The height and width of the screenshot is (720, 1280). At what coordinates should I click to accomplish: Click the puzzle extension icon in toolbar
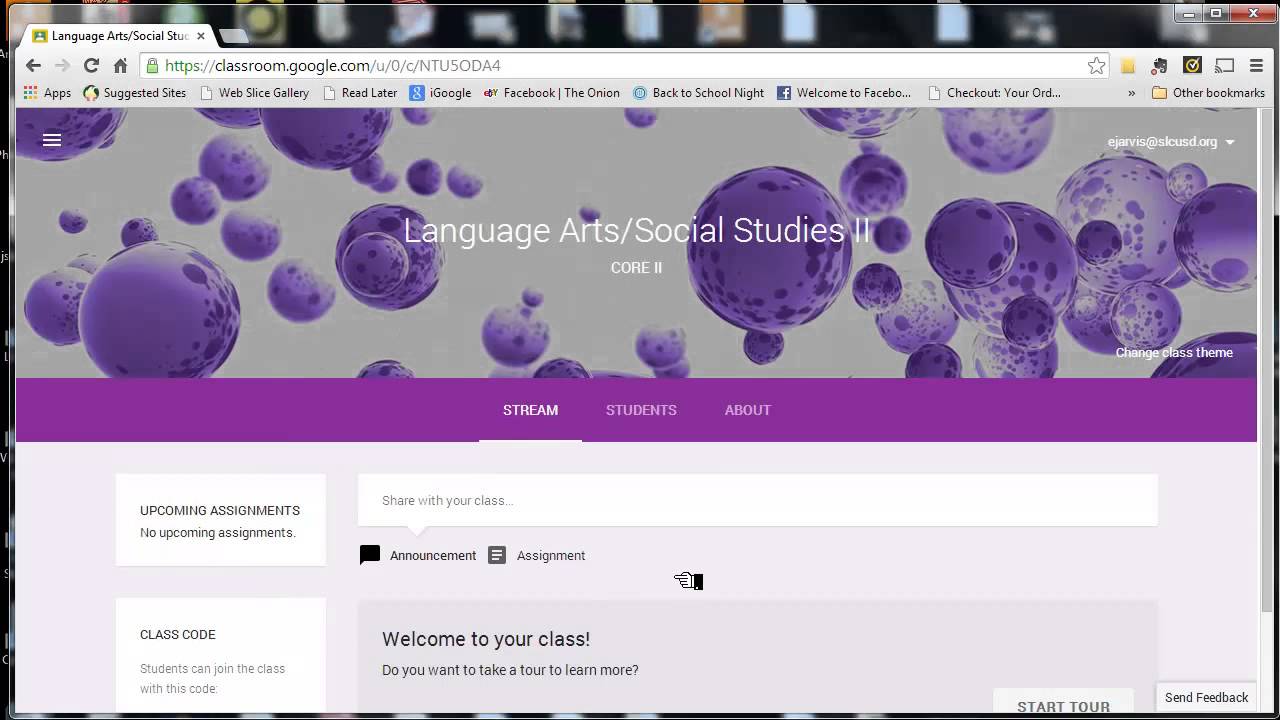[x=1160, y=65]
